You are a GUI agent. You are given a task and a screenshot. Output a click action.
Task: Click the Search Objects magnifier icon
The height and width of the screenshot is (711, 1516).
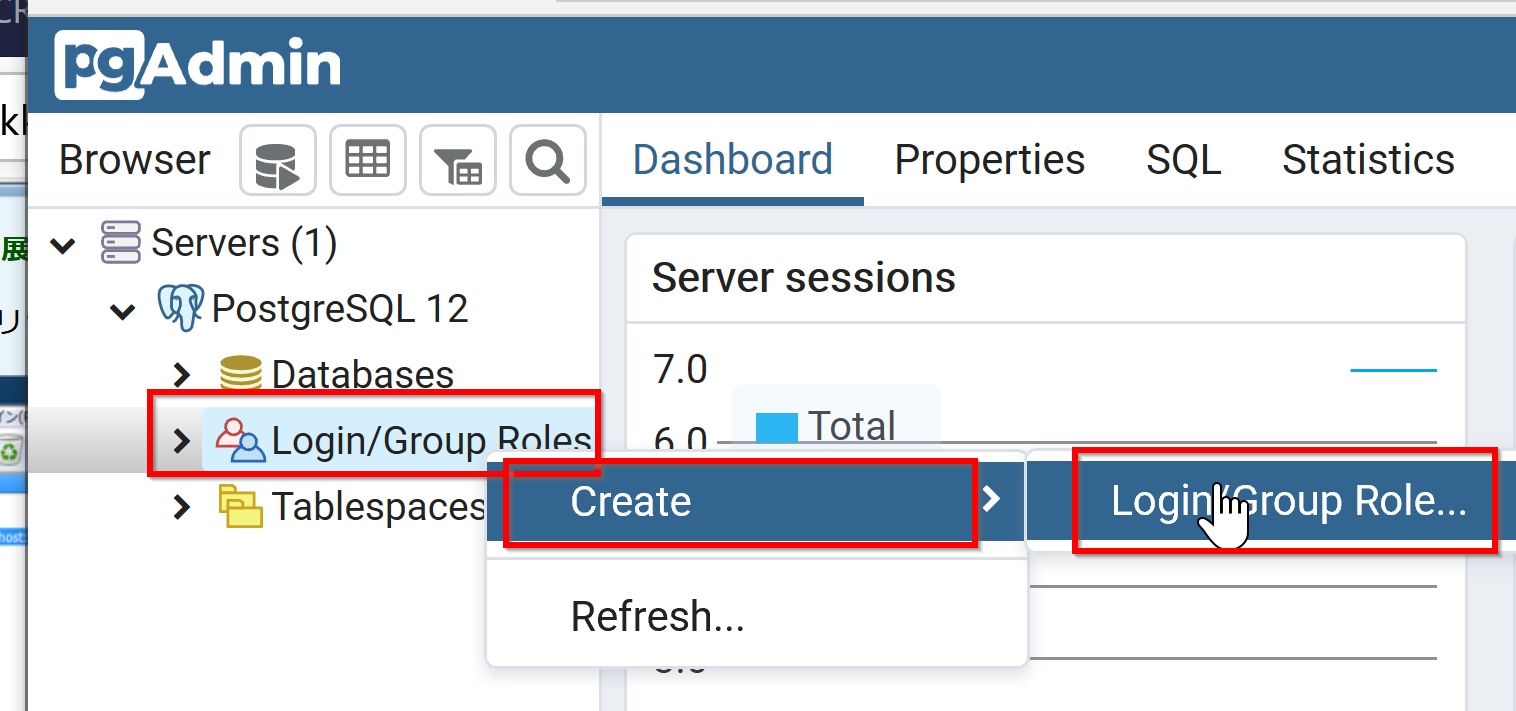coord(547,160)
